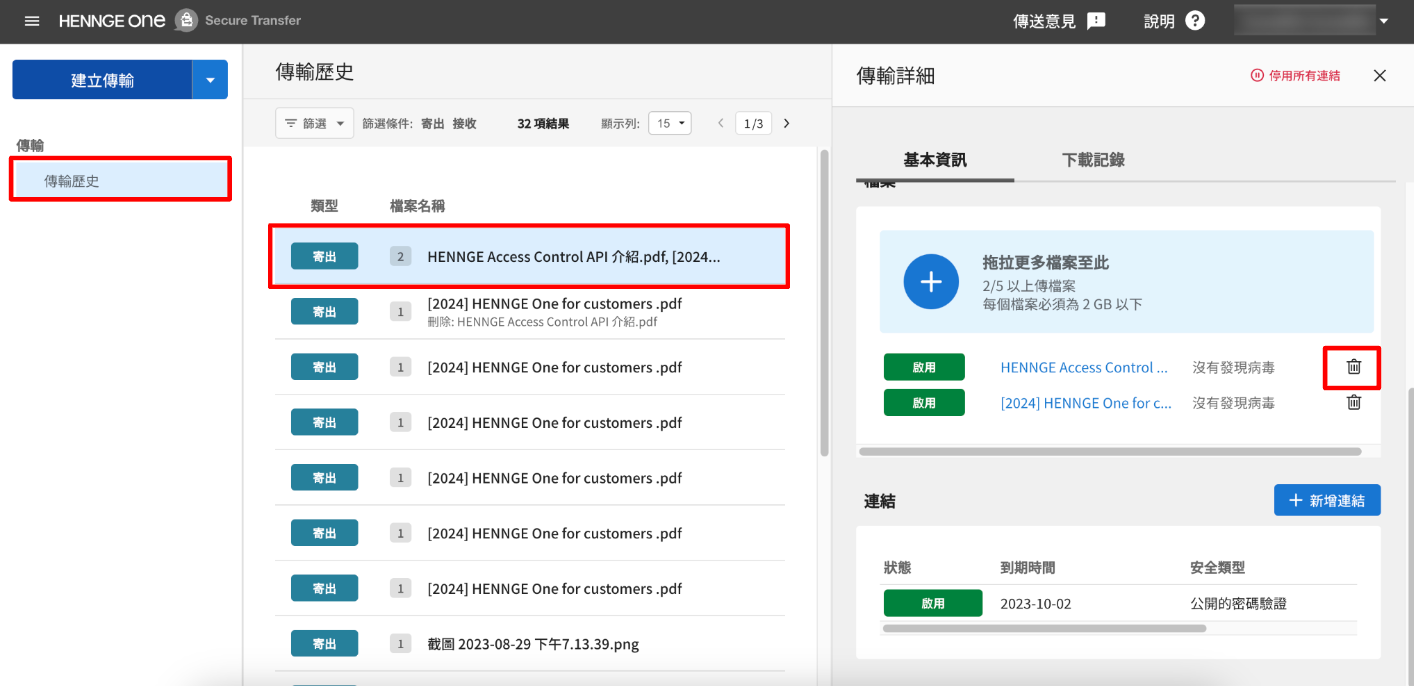Viewport: 1414px width, 686px height.
Task: Toggle 啟用 status for [2024] HENNGE One file
Action: point(924,403)
